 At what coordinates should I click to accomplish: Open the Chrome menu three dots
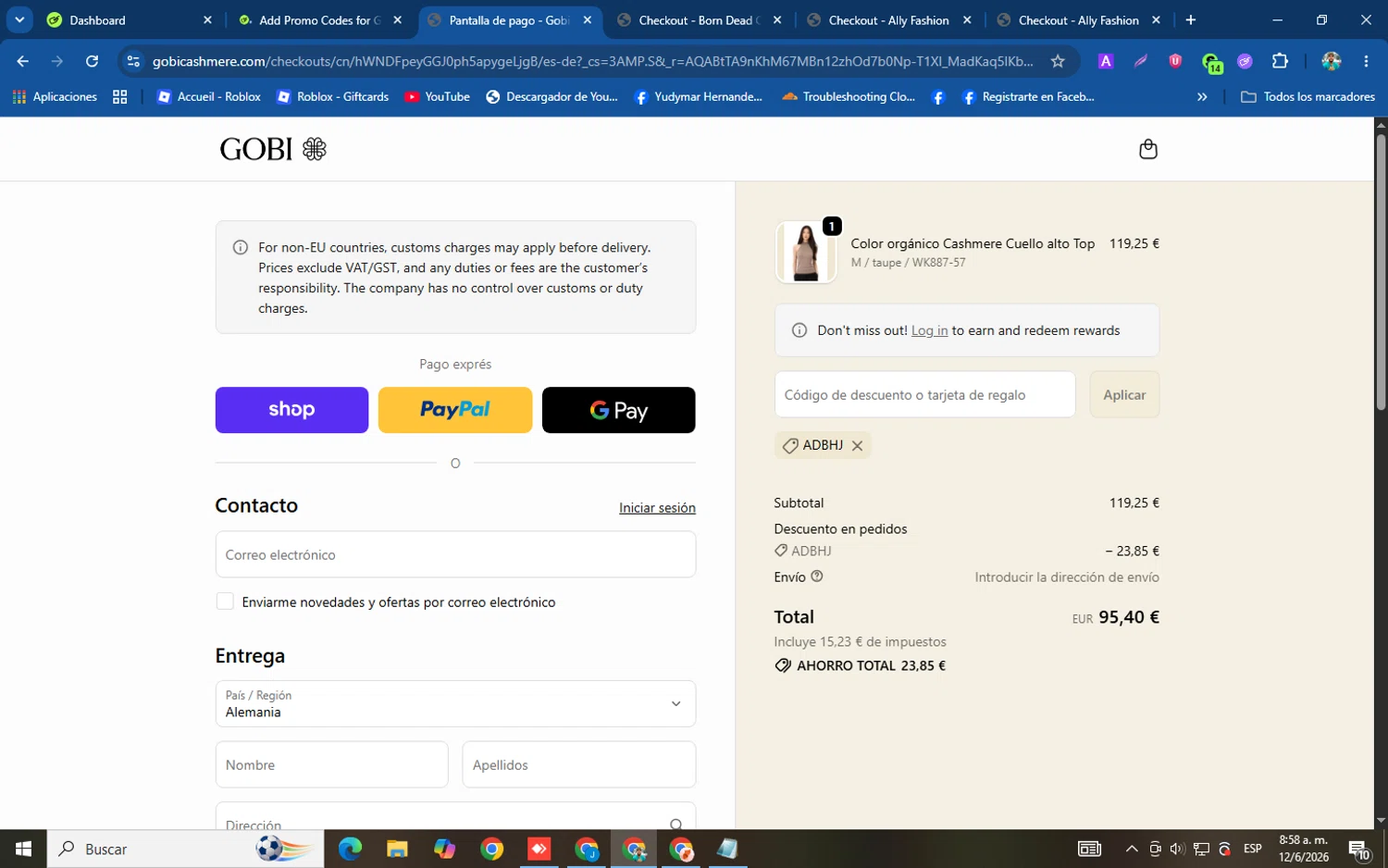point(1366,61)
